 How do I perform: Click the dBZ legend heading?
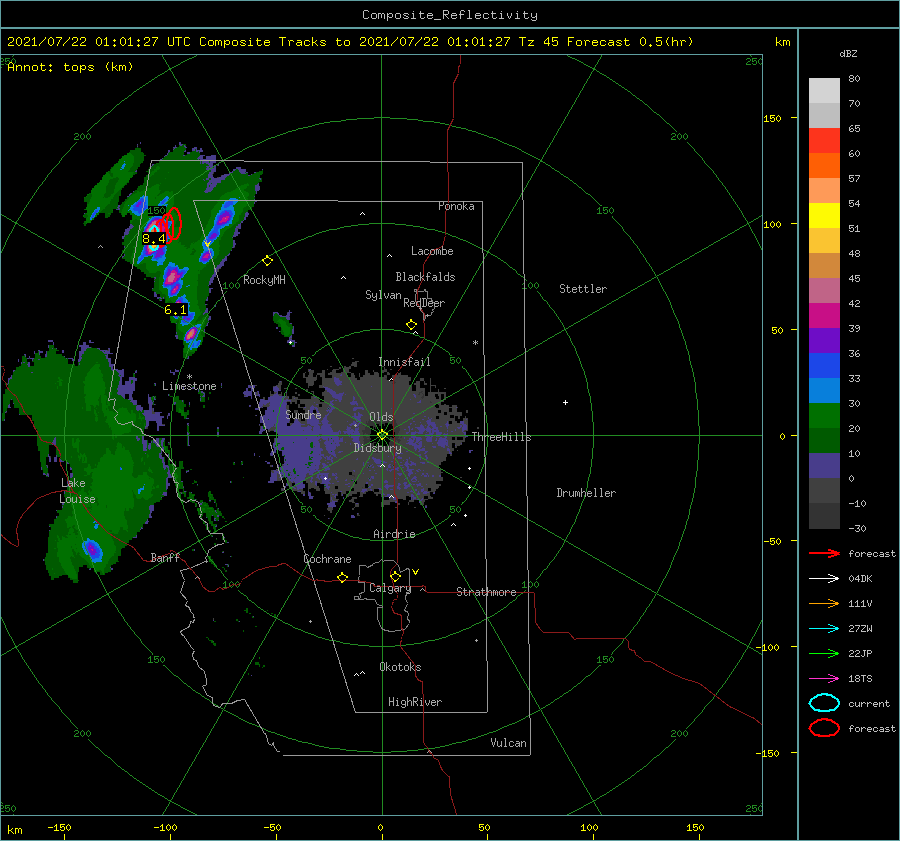[x=848, y=53]
